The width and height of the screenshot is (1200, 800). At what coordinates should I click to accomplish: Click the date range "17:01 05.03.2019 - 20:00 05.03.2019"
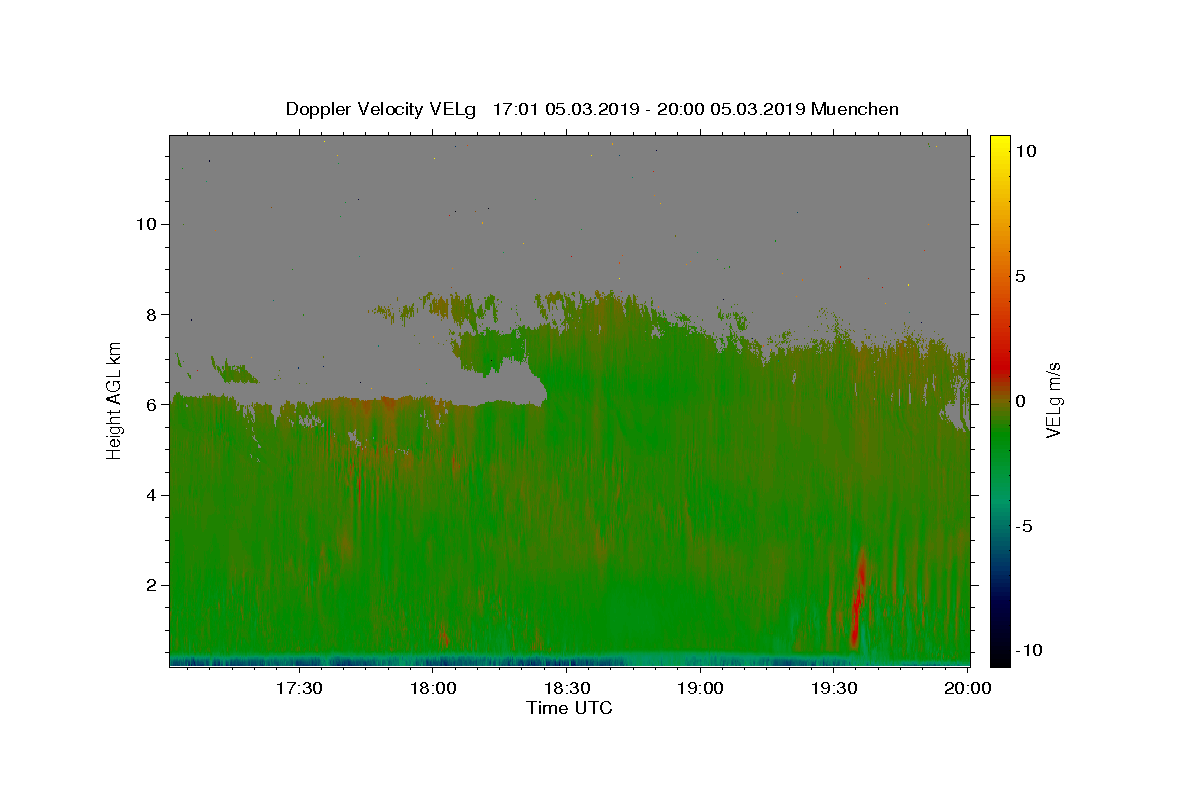pyautogui.click(x=649, y=109)
